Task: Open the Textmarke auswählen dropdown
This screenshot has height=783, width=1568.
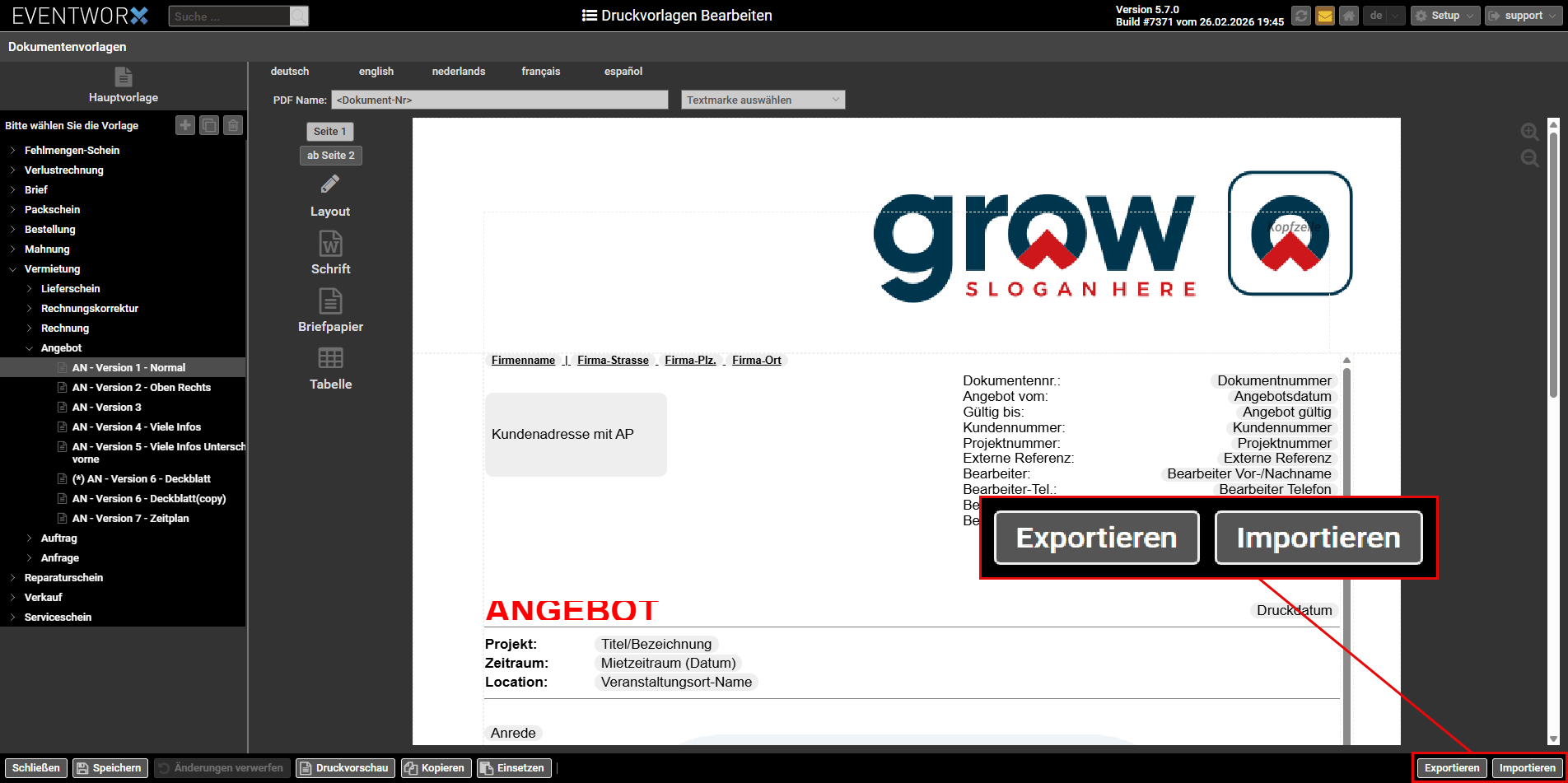Action: click(763, 100)
